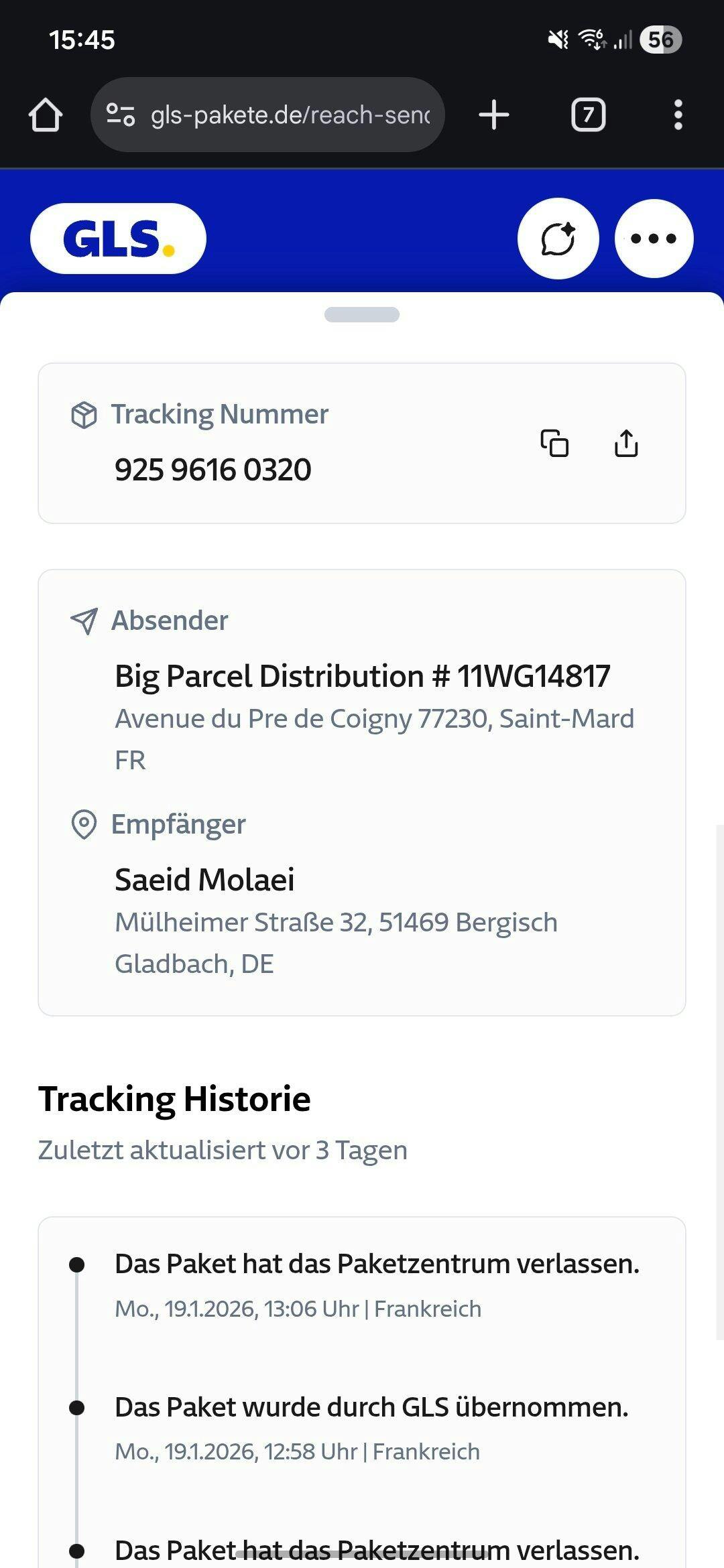The image size is (724, 1568).
Task: Open a new browser tab
Action: [494, 115]
